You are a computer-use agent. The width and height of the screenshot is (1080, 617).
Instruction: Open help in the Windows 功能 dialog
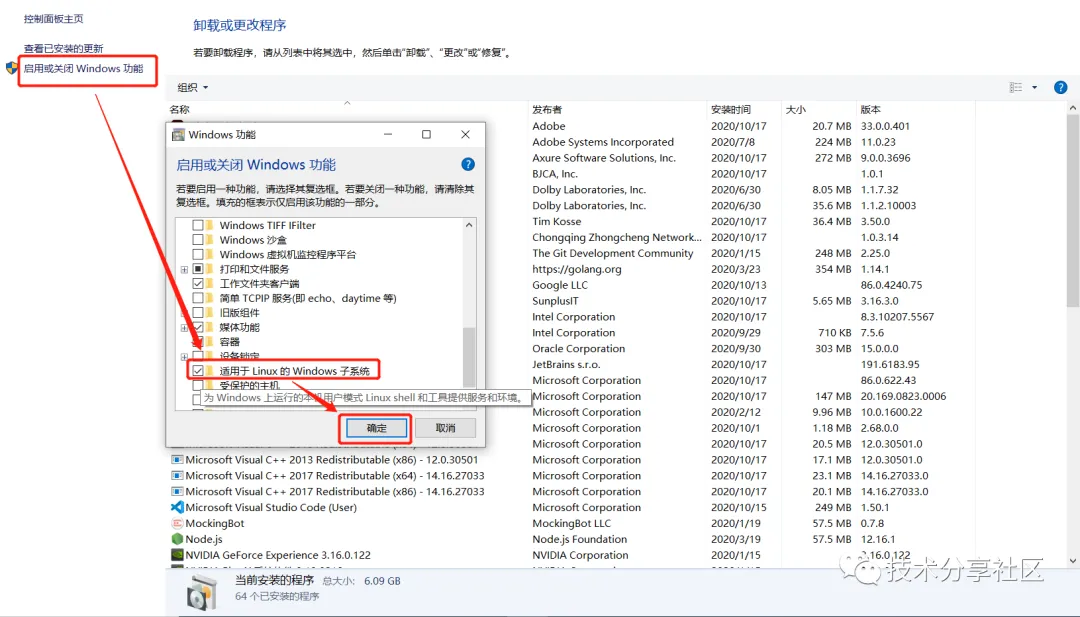[468, 164]
